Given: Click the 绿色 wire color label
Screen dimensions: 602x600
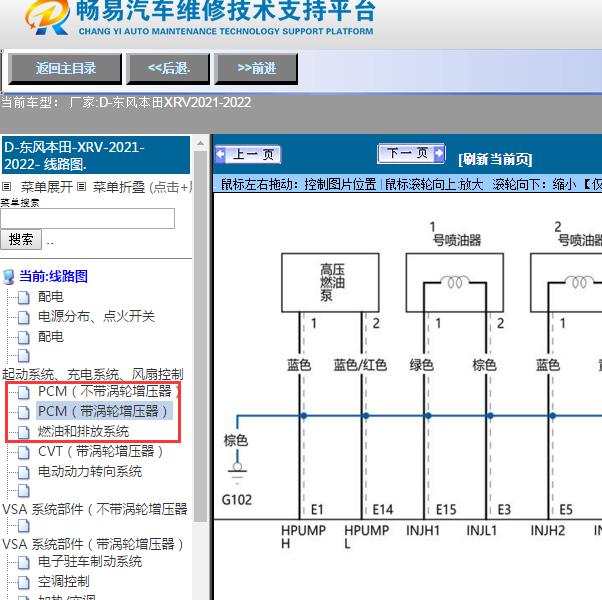Looking at the screenshot, I should (x=422, y=365).
